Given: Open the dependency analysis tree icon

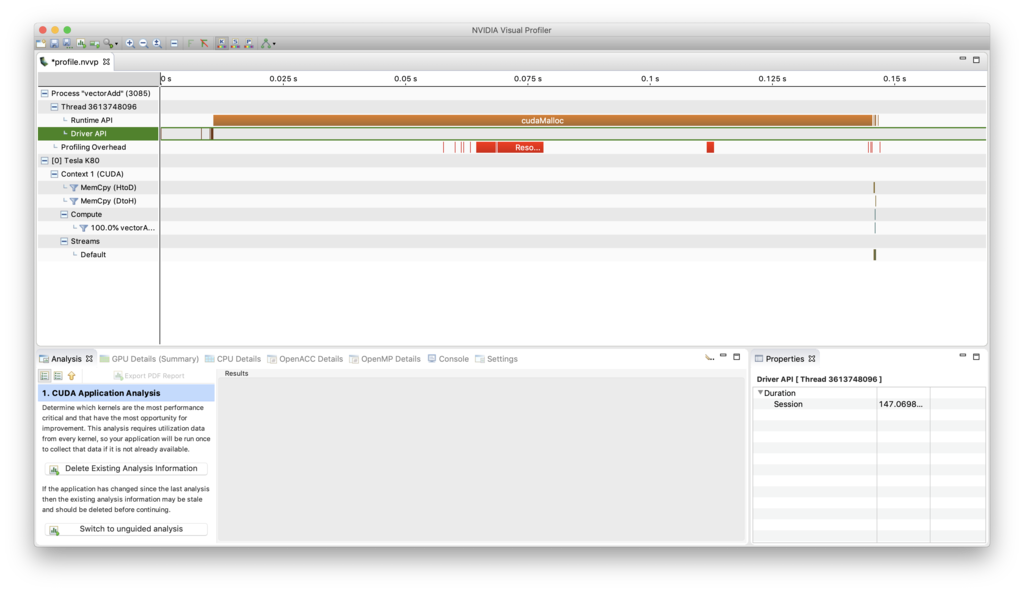Looking at the screenshot, I should pos(265,44).
